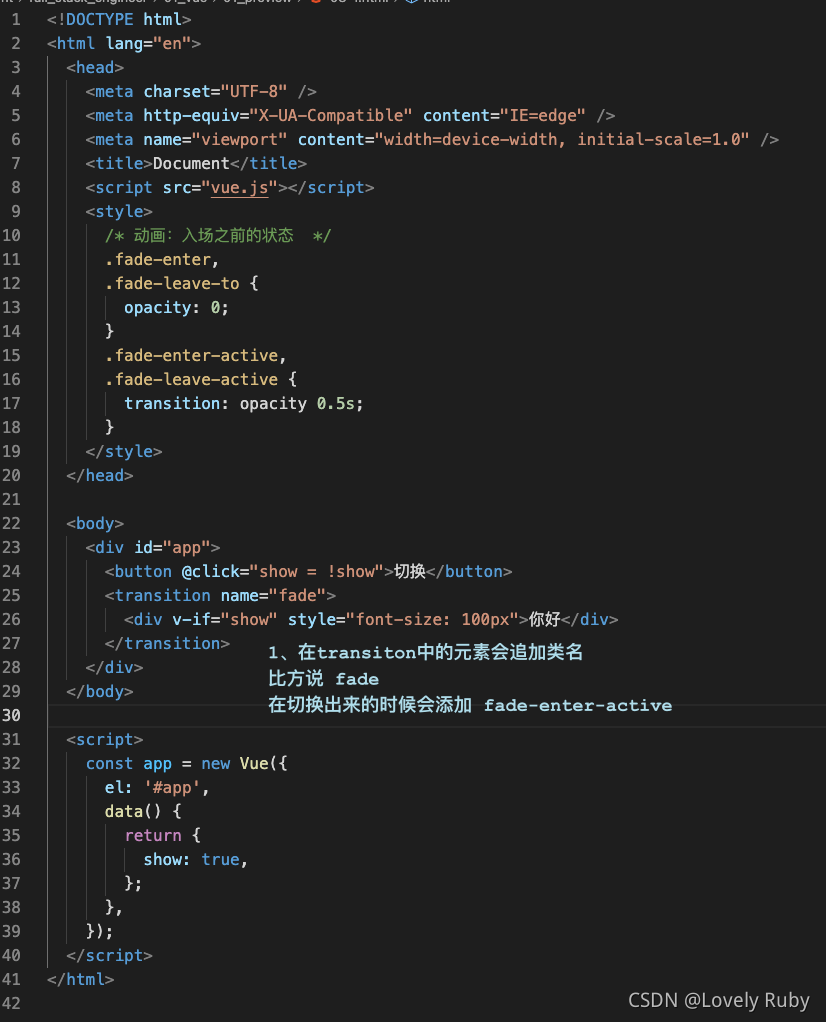Click the .fade-leave-active selector
Image resolution: width=826 pixels, height=1022 pixels.
(x=192, y=379)
